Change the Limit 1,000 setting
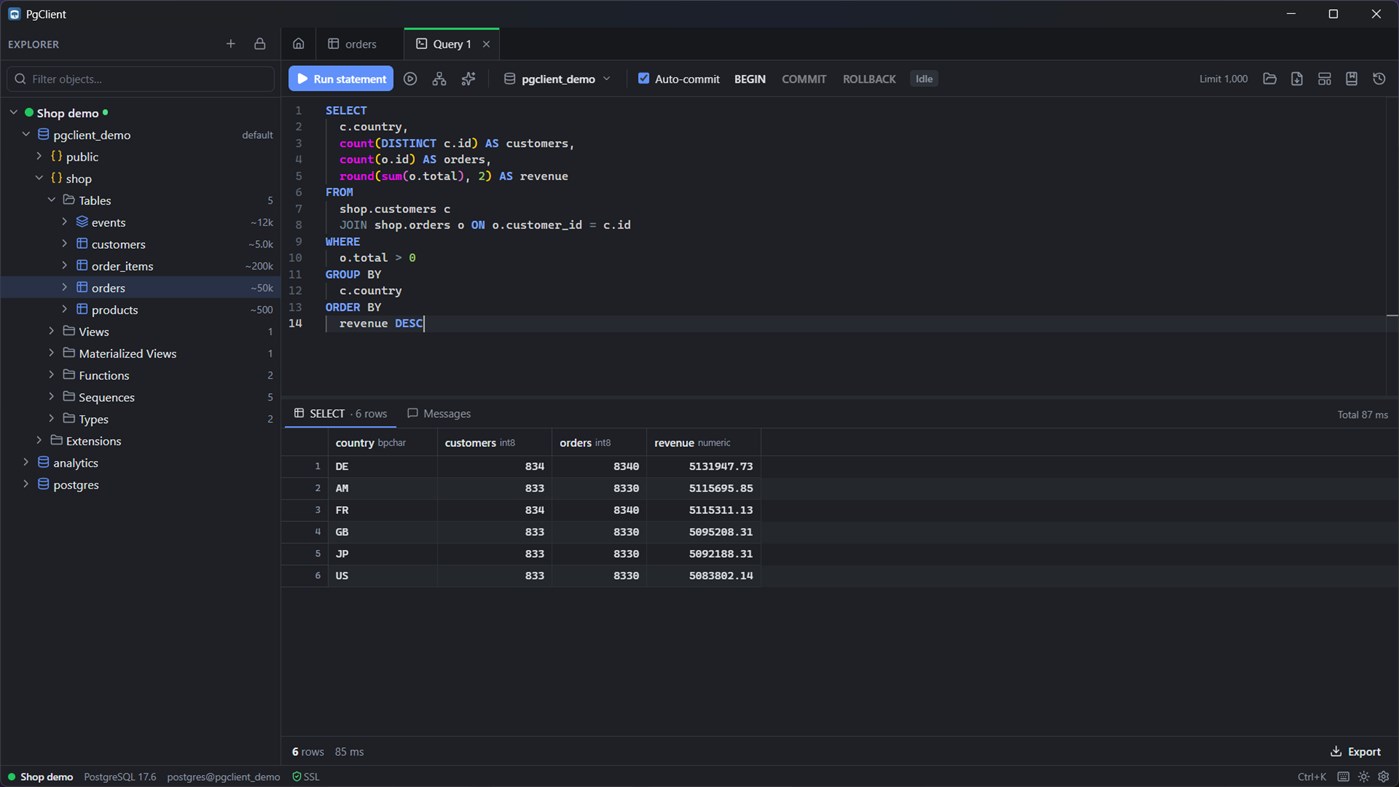Image resolution: width=1399 pixels, height=787 pixels. (x=1223, y=79)
